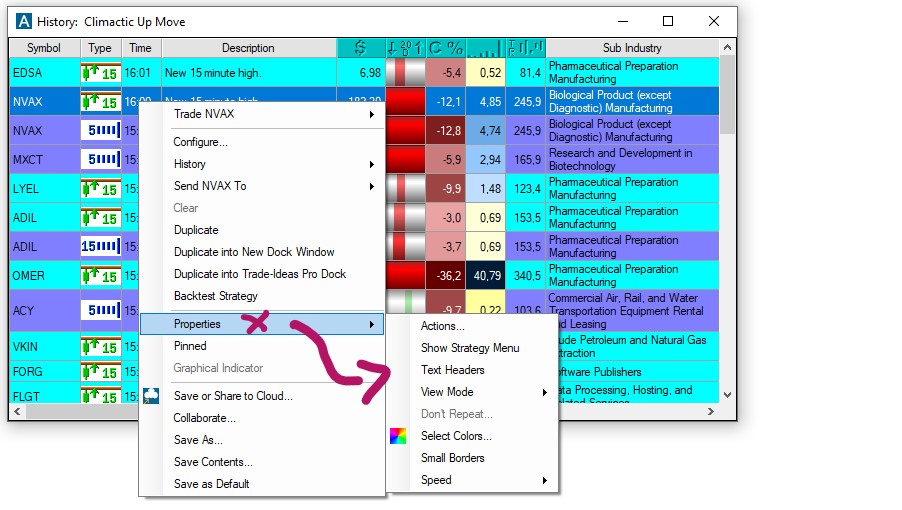Click the rainbow color icon beside Select Colors
902x510 pixels.
(x=398, y=436)
